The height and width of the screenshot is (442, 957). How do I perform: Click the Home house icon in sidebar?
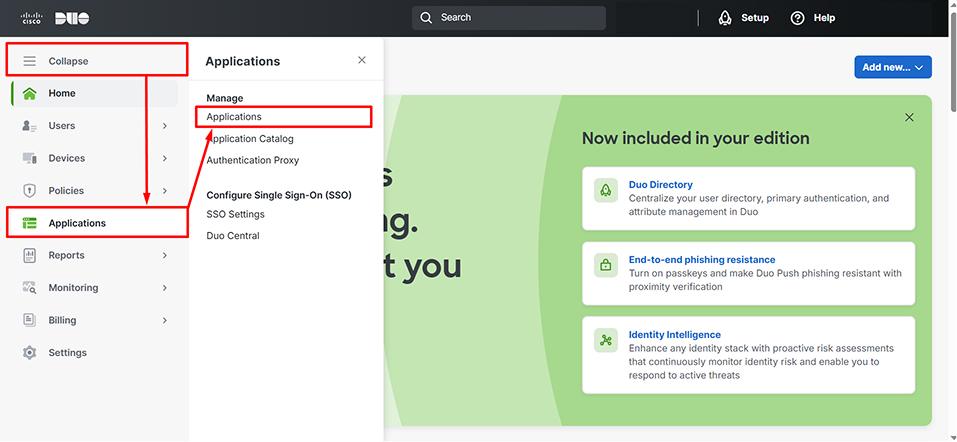click(30, 93)
